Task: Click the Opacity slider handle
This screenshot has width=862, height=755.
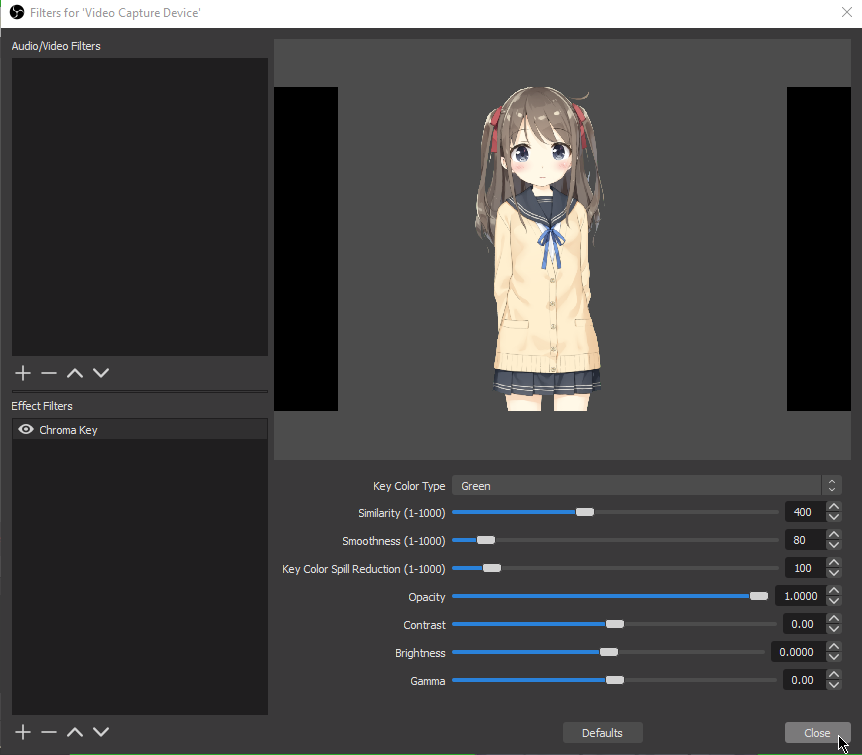Action: click(x=759, y=596)
